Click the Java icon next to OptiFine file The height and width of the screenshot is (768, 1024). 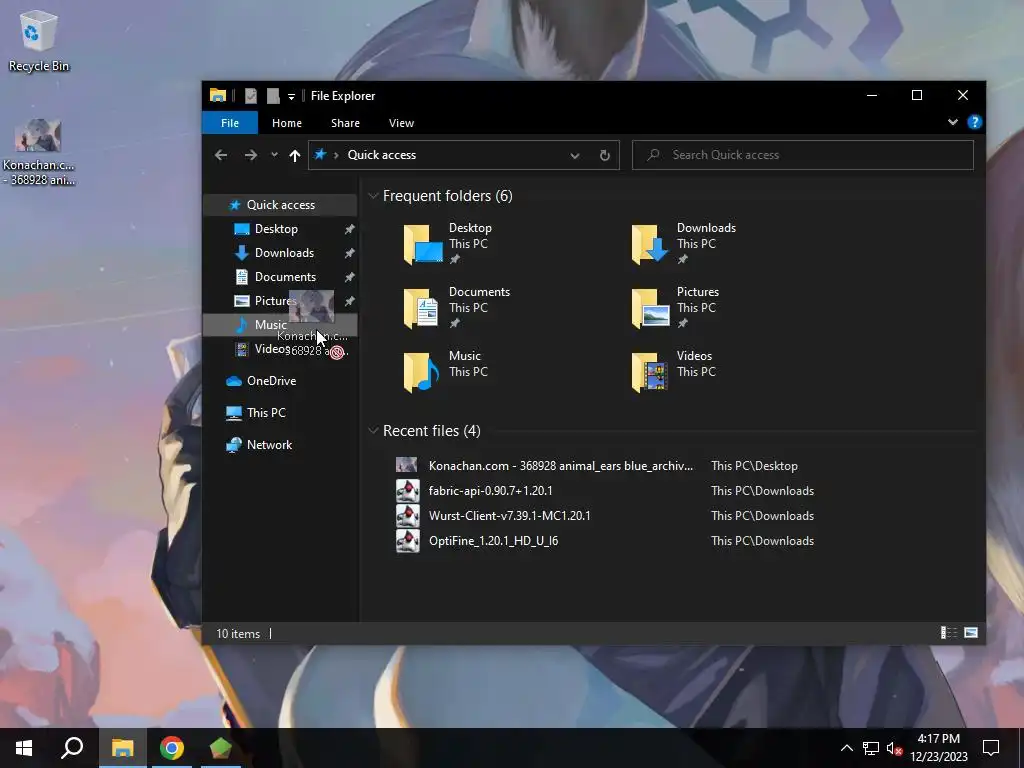click(x=408, y=541)
